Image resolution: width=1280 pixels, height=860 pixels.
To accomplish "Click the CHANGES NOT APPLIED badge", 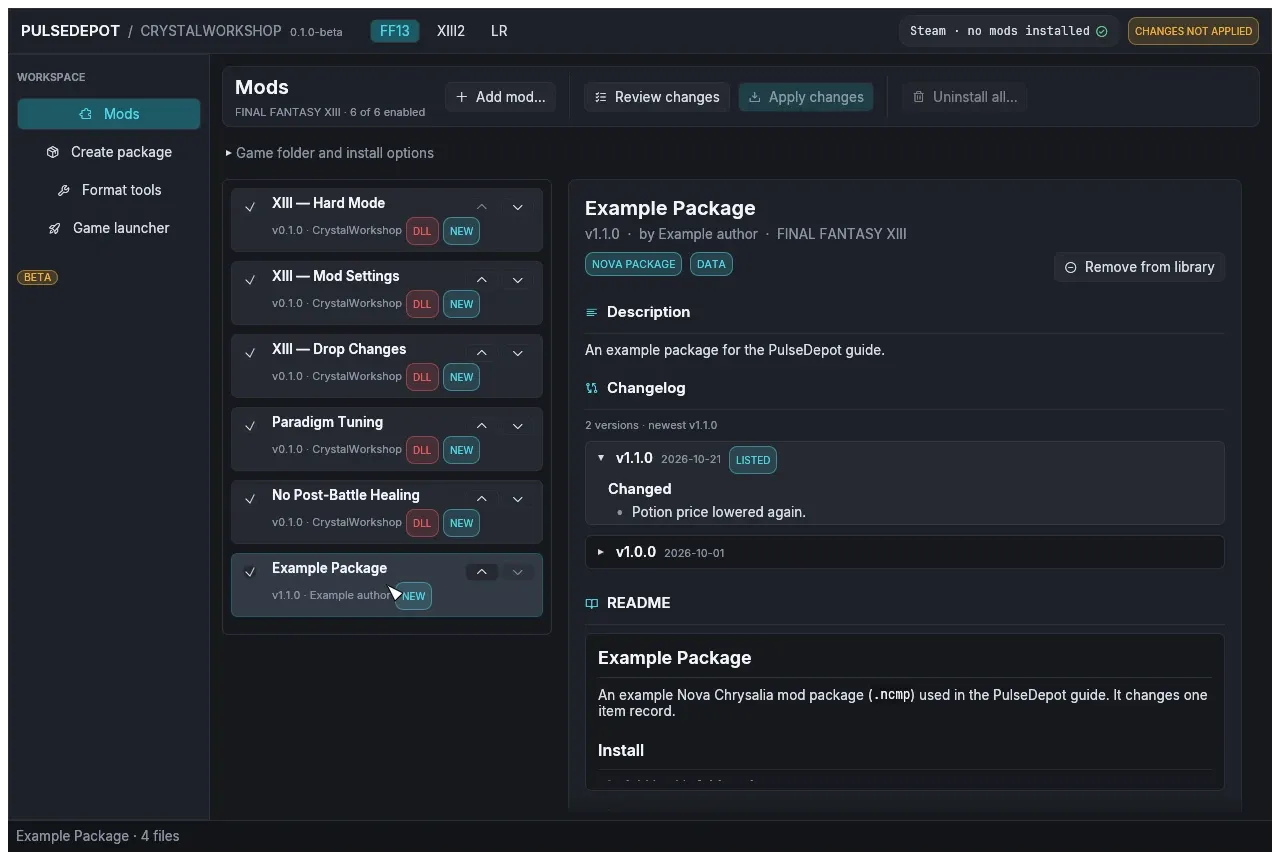I will (x=1193, y=31).
